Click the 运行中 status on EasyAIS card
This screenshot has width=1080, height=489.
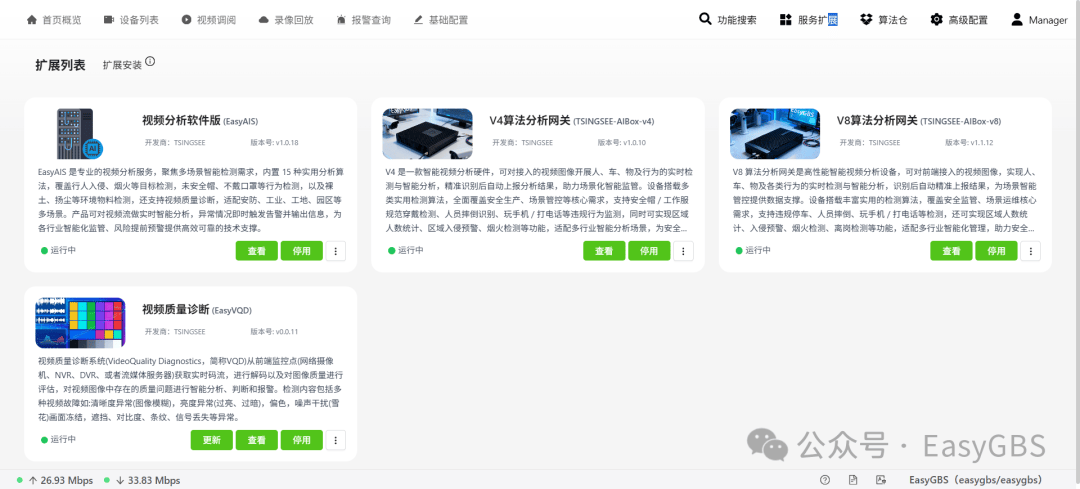pyautogui.click(x=59, y=250)
